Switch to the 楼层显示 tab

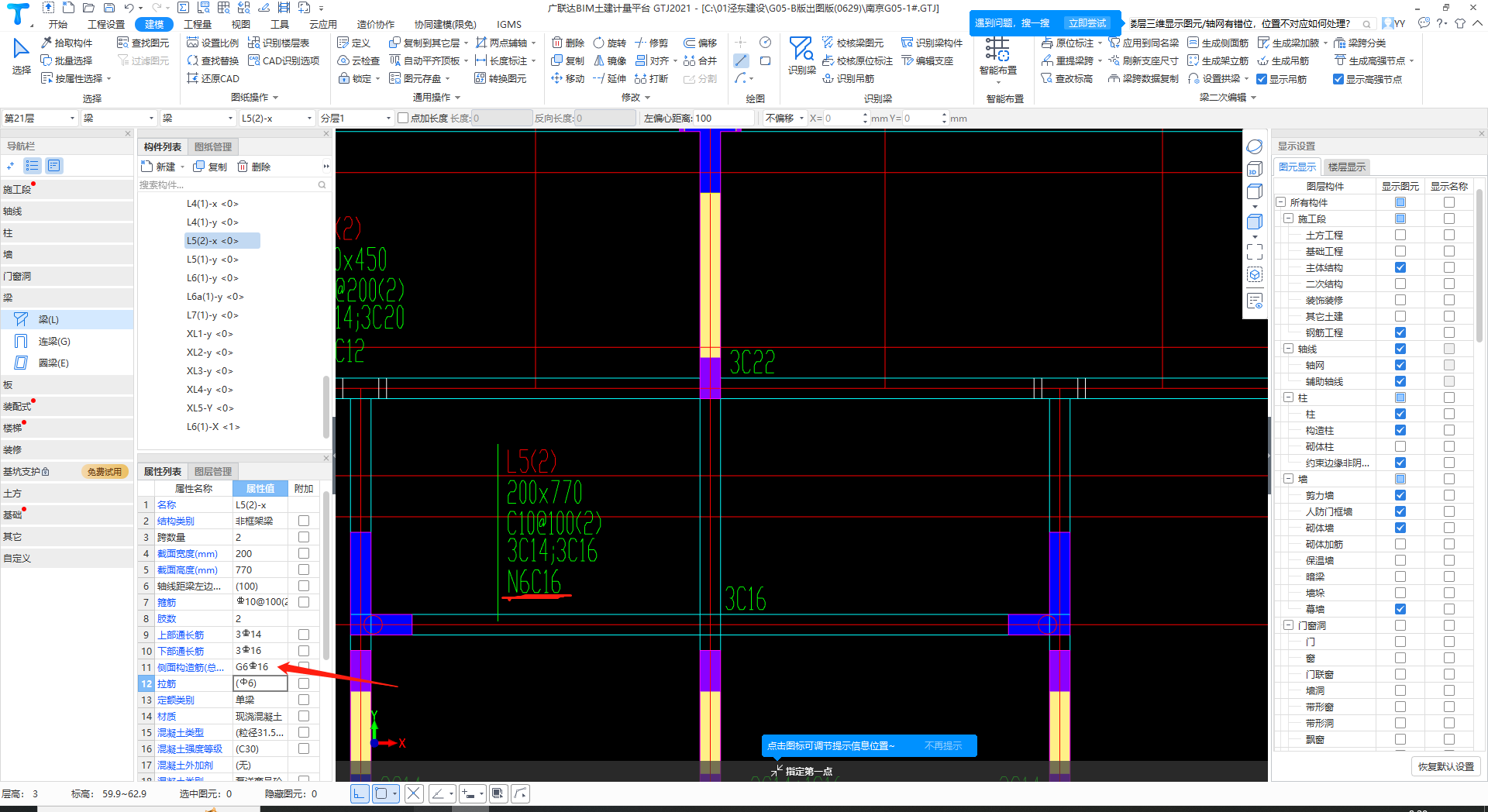tap(1347, 167)
